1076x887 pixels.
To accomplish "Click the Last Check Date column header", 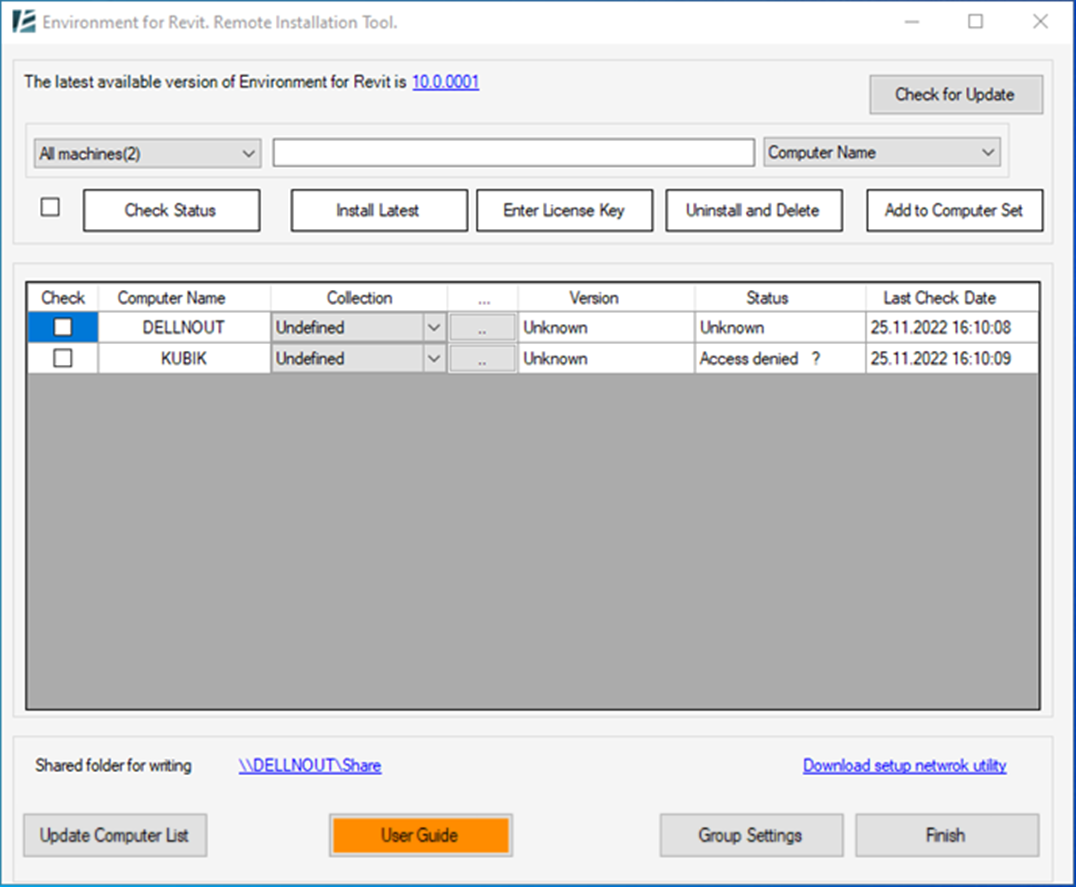I will point(952,298).
